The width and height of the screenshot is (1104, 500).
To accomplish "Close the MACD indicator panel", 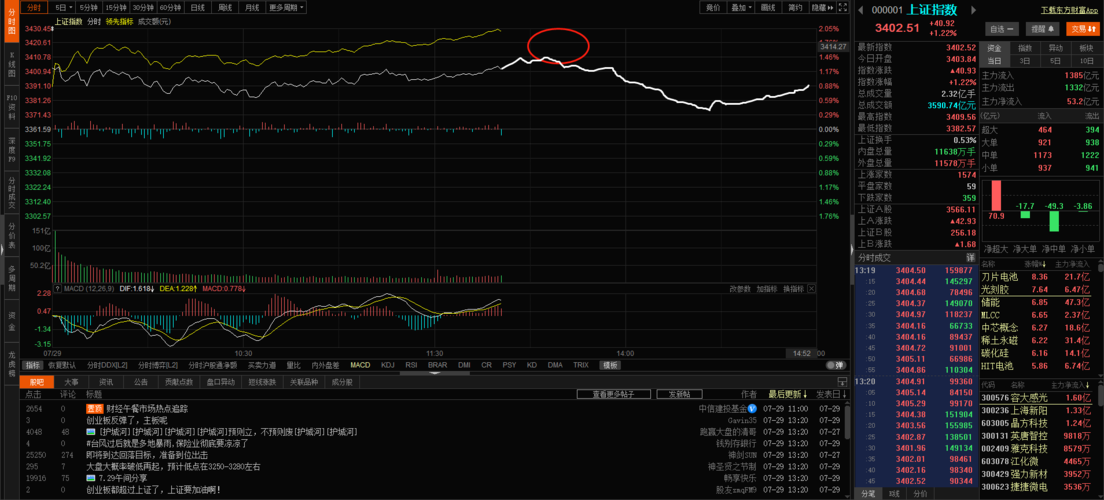I will 811,289.
